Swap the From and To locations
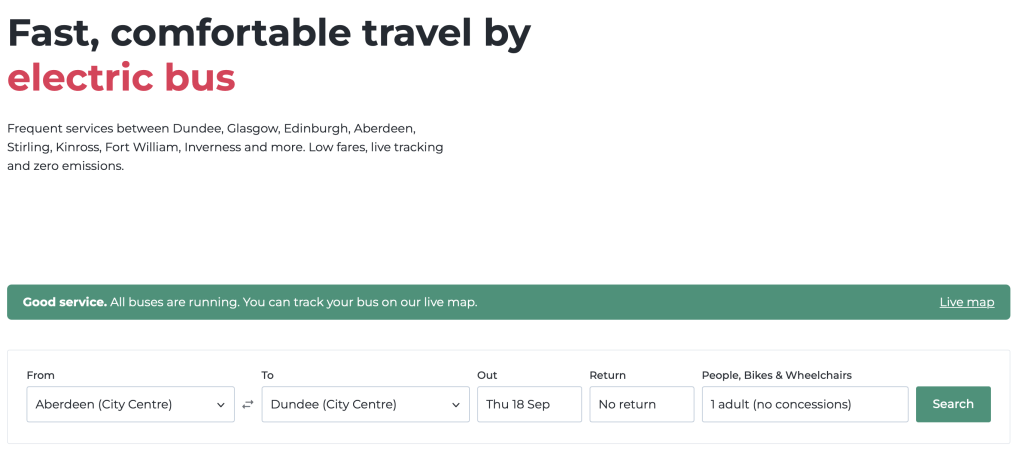This screenshot has height=462, width=1022. (248, 405)
